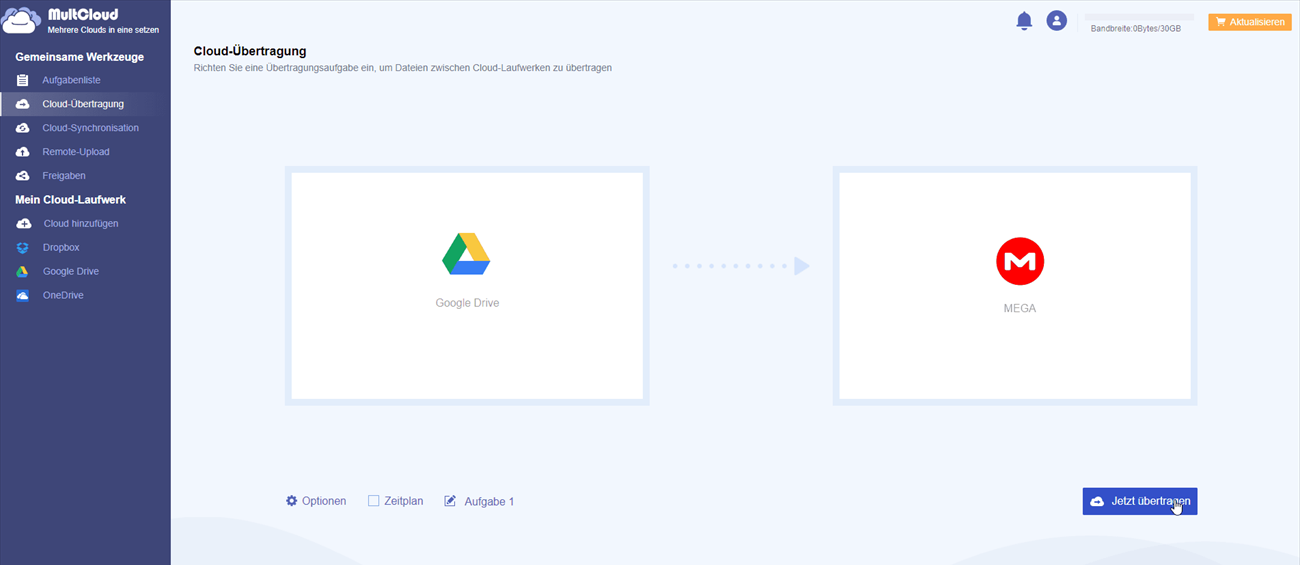The height and width of the screenshot is (565, 1300).
Task: Select Cloud-Übertragung menu item
Action: coord(84,104)
